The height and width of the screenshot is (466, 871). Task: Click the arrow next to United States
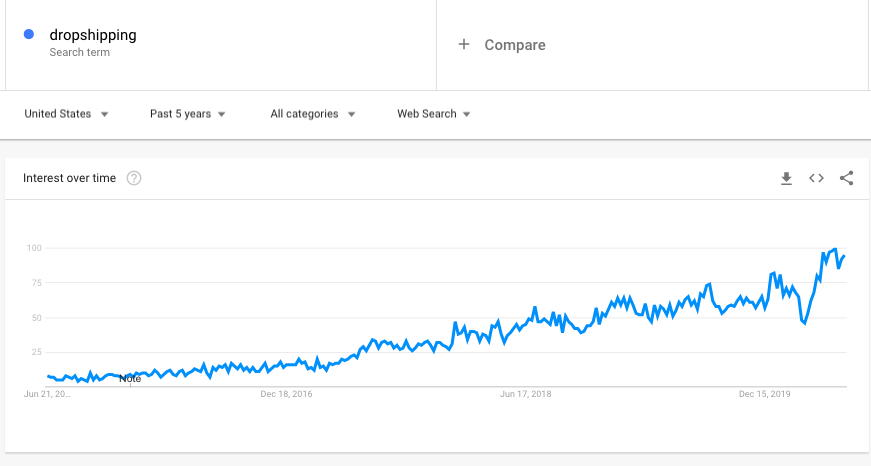point(104,114)
